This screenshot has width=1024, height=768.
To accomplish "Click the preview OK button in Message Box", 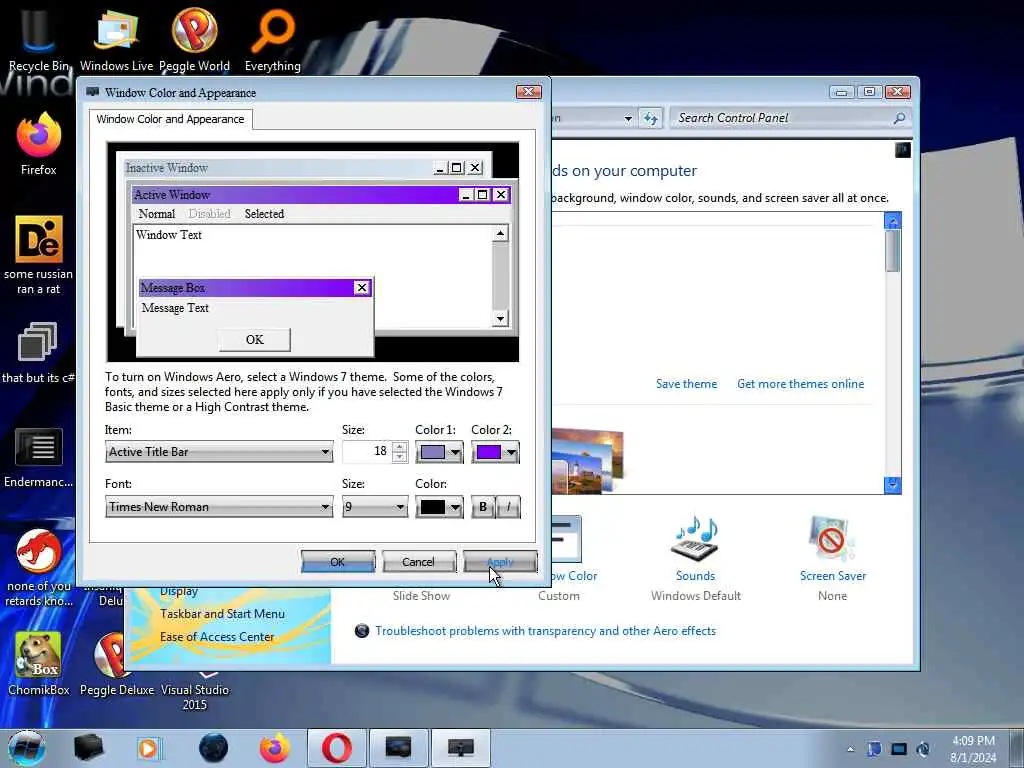I will [255, 340].
